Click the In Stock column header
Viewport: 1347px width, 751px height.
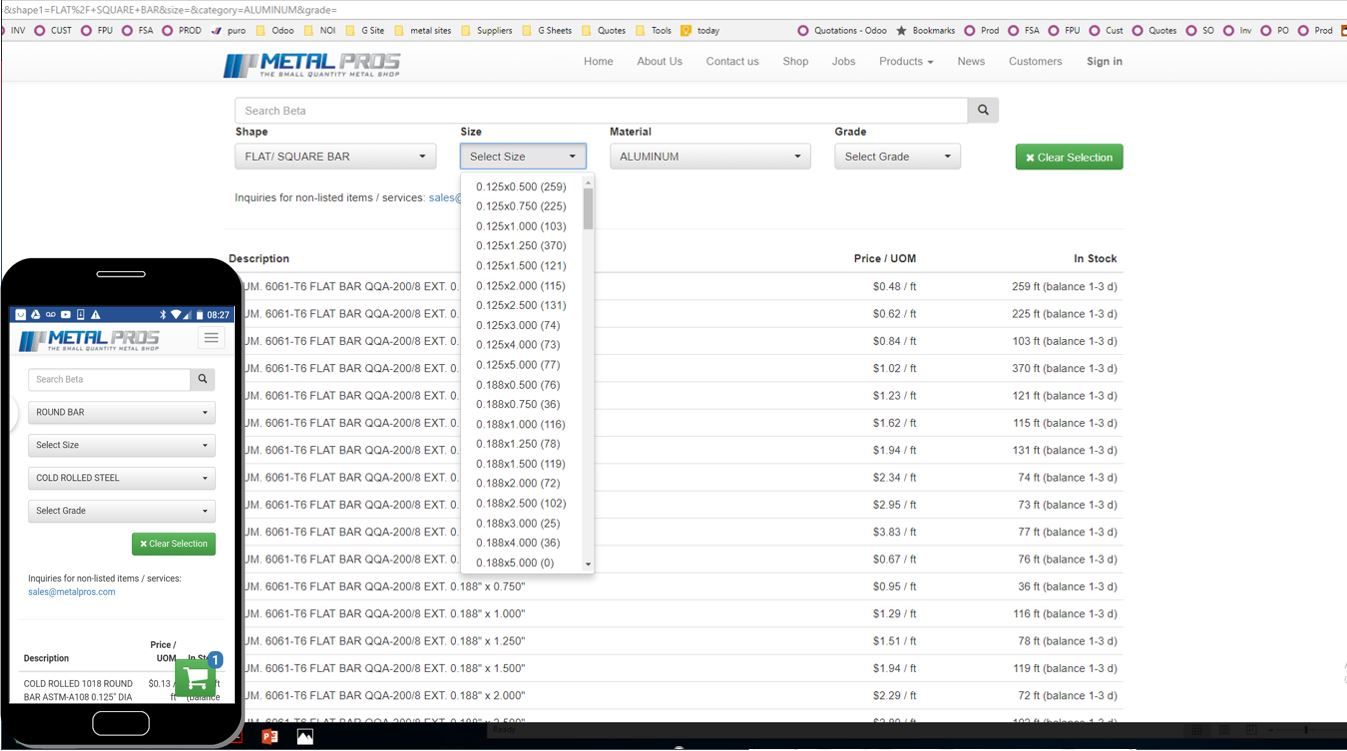click(x=1095, y=259)
